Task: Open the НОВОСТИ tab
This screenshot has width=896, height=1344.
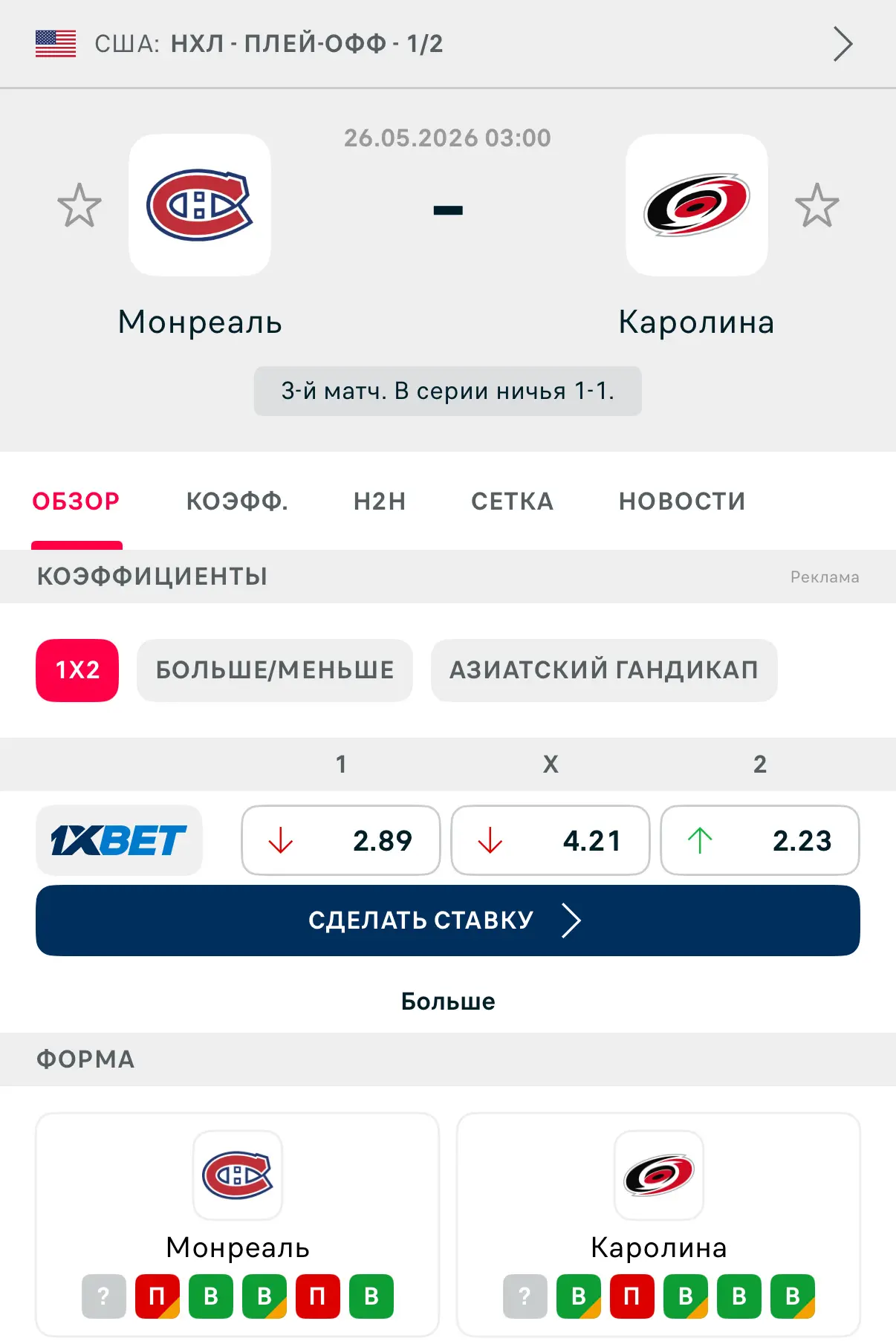Action: point(682,501)
